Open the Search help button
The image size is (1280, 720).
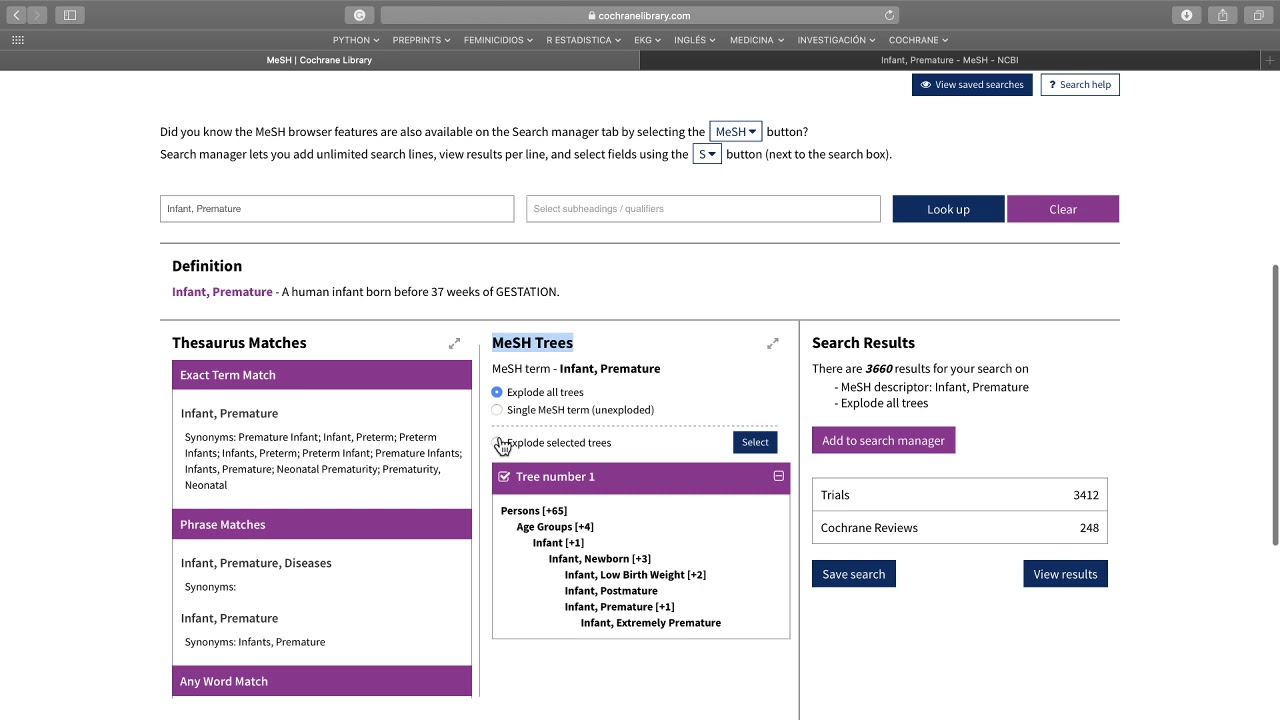pyautogui.click(x=1080, y=85)
